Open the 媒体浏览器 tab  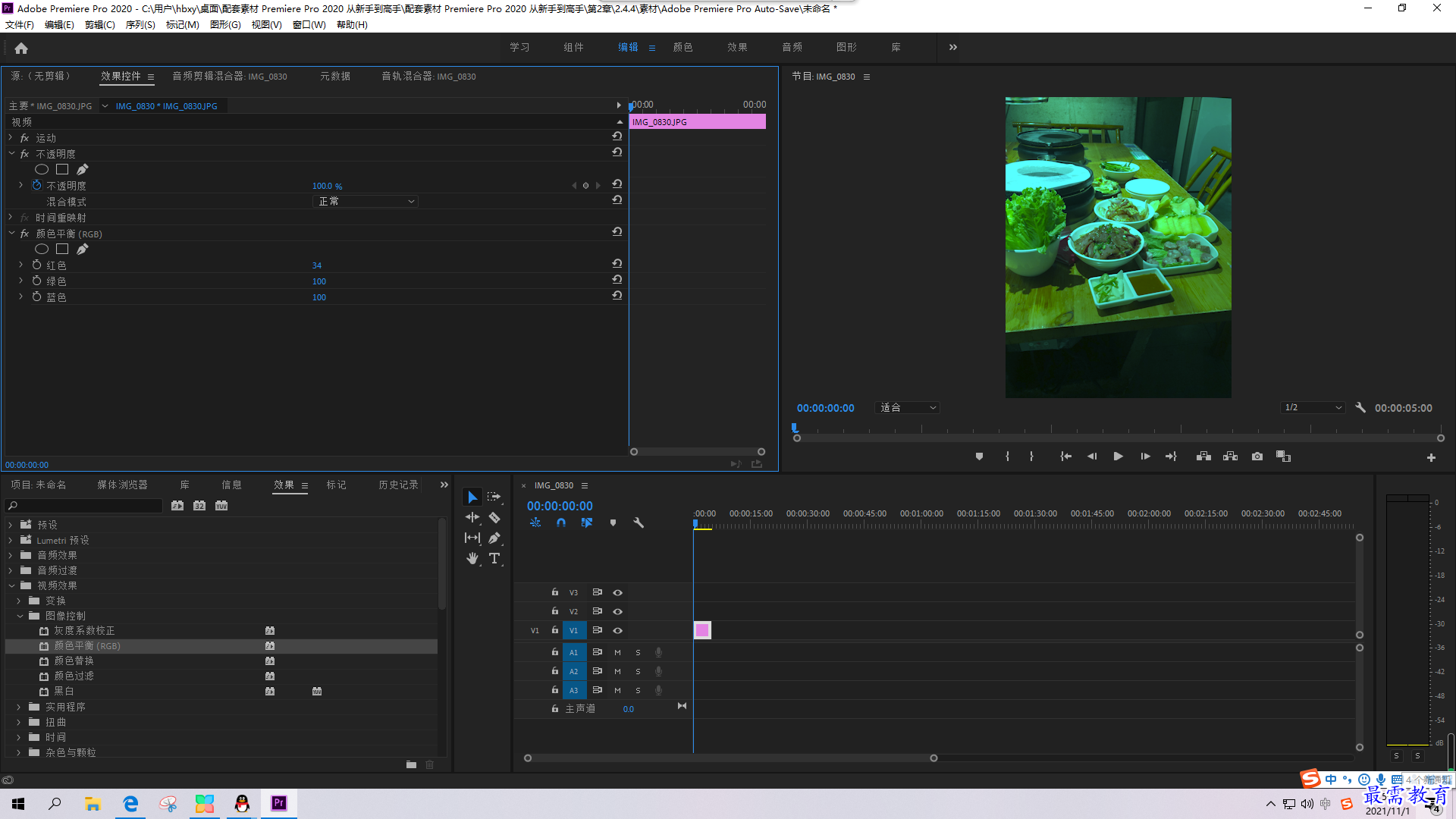122,485
